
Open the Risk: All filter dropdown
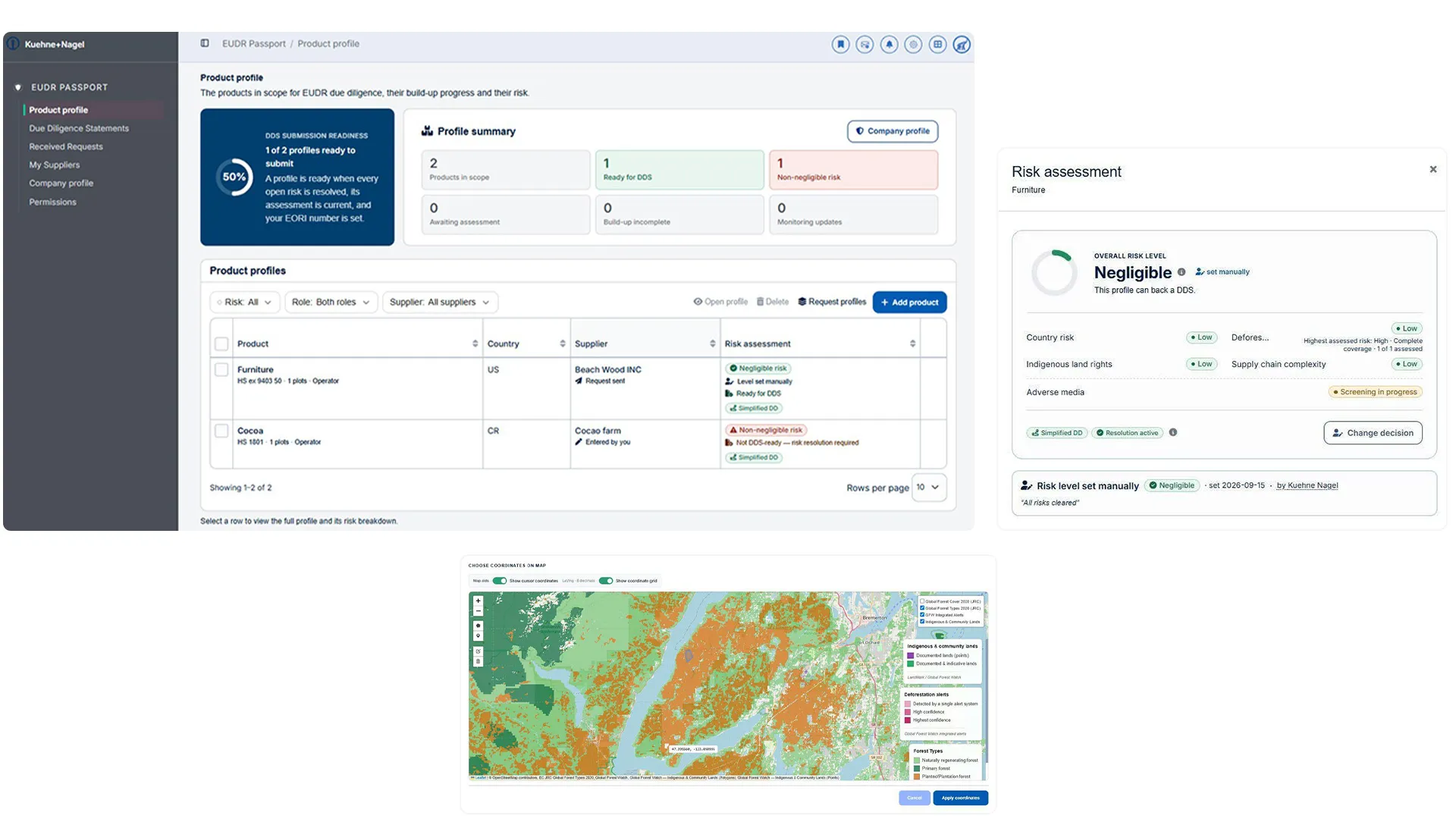click(x=244, y=302)
